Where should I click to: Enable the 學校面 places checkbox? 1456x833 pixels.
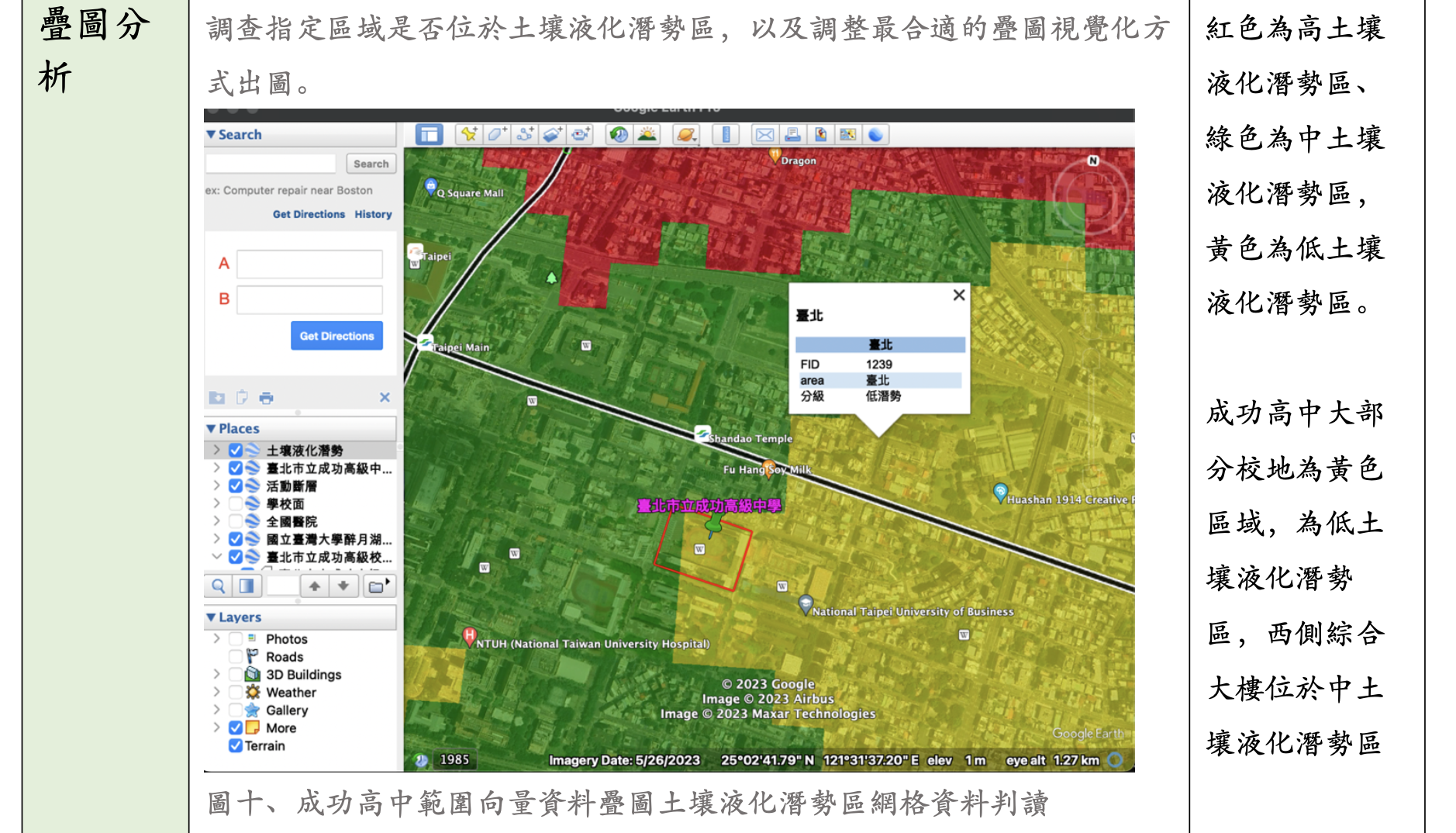tap(236, 504)
